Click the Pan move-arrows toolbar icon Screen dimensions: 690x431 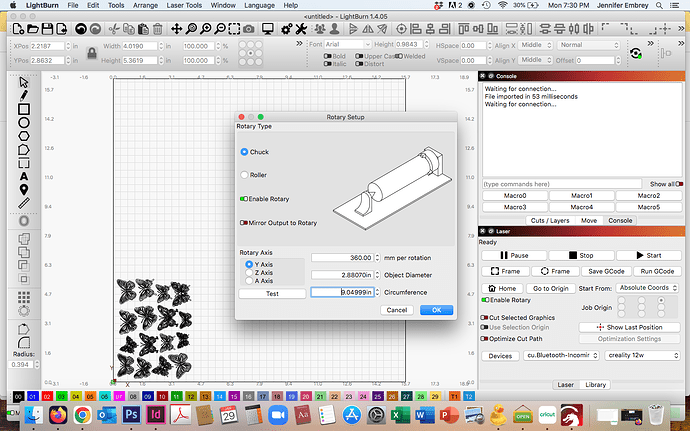(x=176, y=29)
